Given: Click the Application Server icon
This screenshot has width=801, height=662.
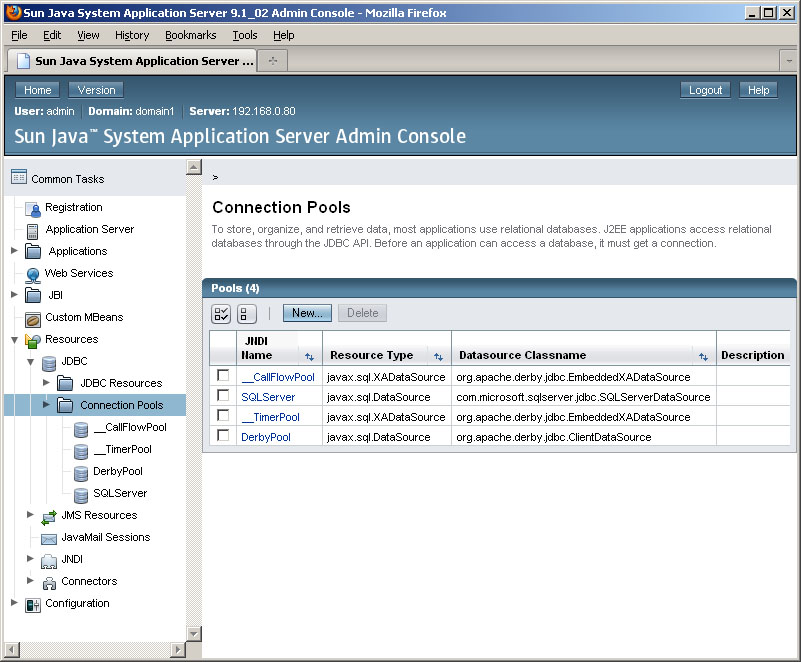Looking at the screenshot, I should click(33, 231).
